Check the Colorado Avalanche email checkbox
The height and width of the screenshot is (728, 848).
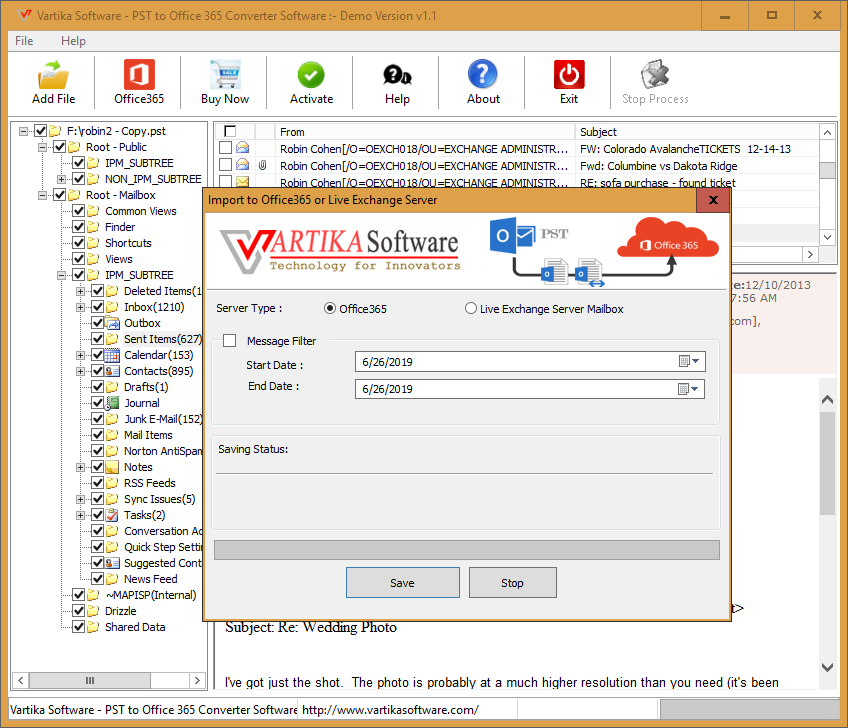(x=226, y=148)
